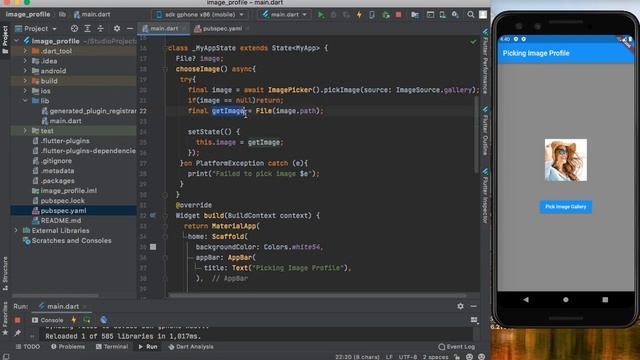The image size is (640, 360).
Task: Run main.dart with the green play icon
Action: point(321,15)
